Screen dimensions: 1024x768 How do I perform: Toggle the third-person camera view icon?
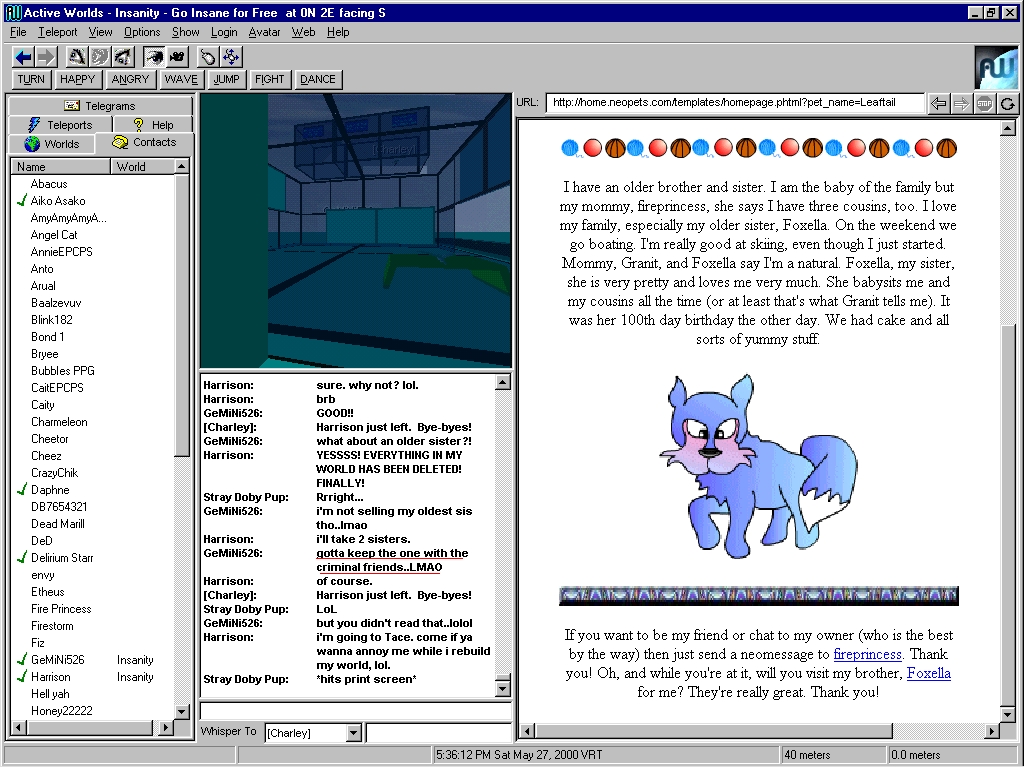(x=177, y=57)
